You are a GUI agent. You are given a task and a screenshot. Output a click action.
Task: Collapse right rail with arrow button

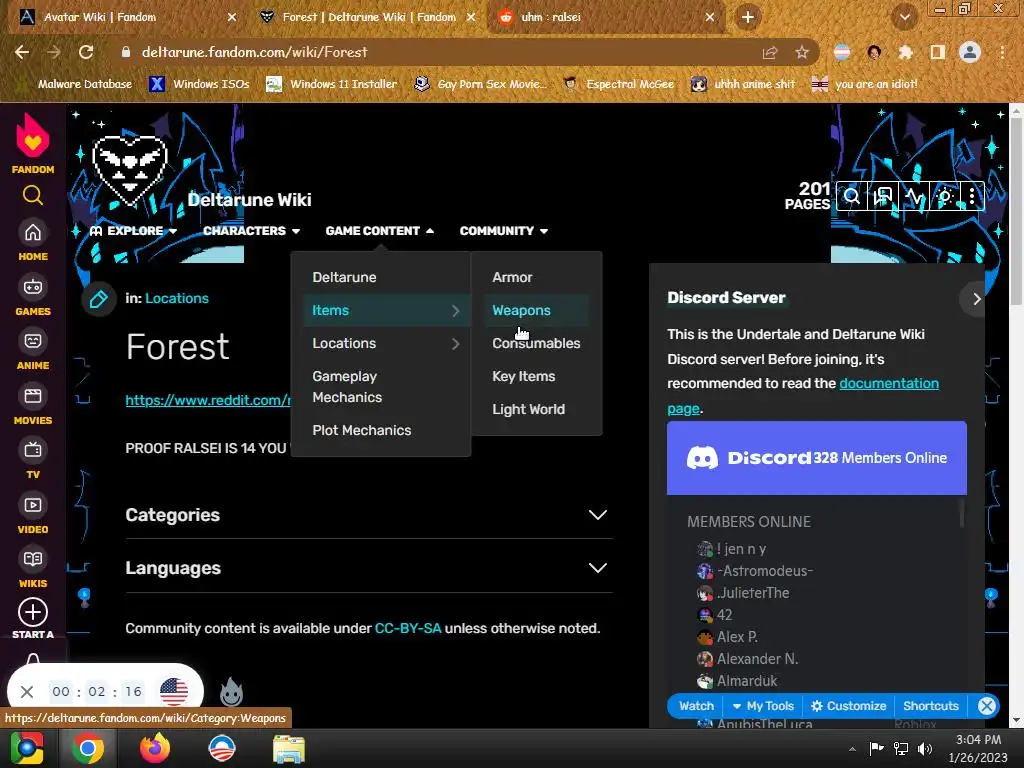(x=976, y=299)
